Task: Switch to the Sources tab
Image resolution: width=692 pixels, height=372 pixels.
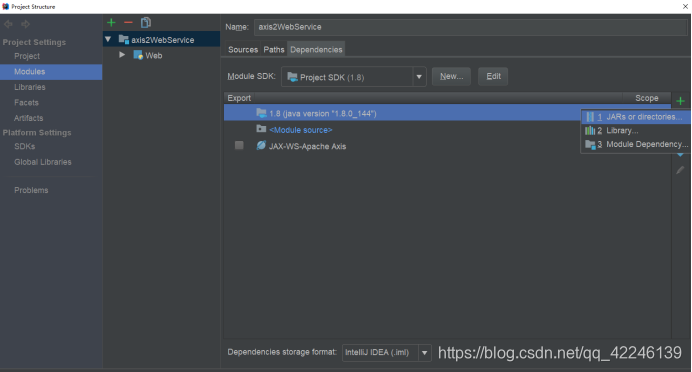Action: (243, 49)
